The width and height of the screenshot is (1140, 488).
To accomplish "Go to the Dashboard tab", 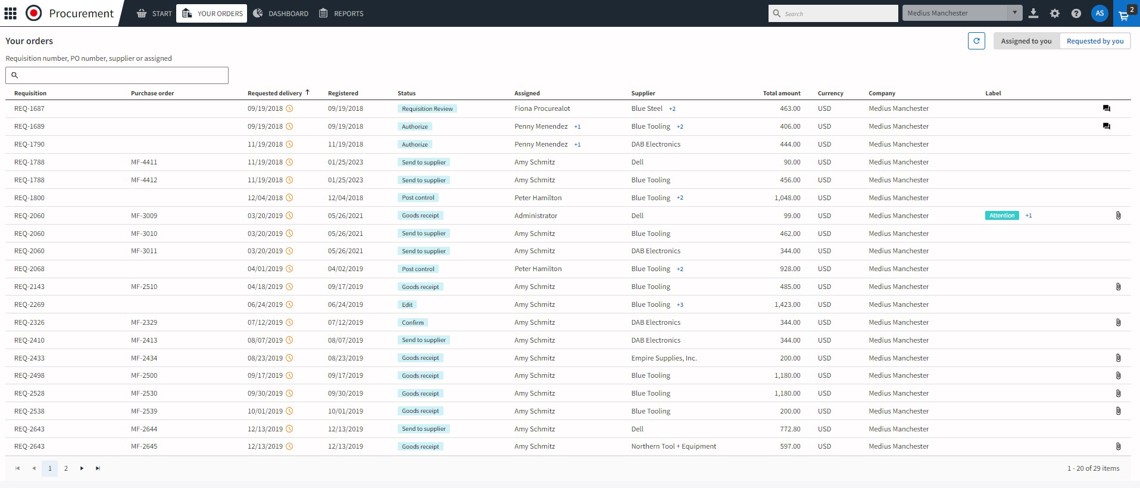I will 280,13.
